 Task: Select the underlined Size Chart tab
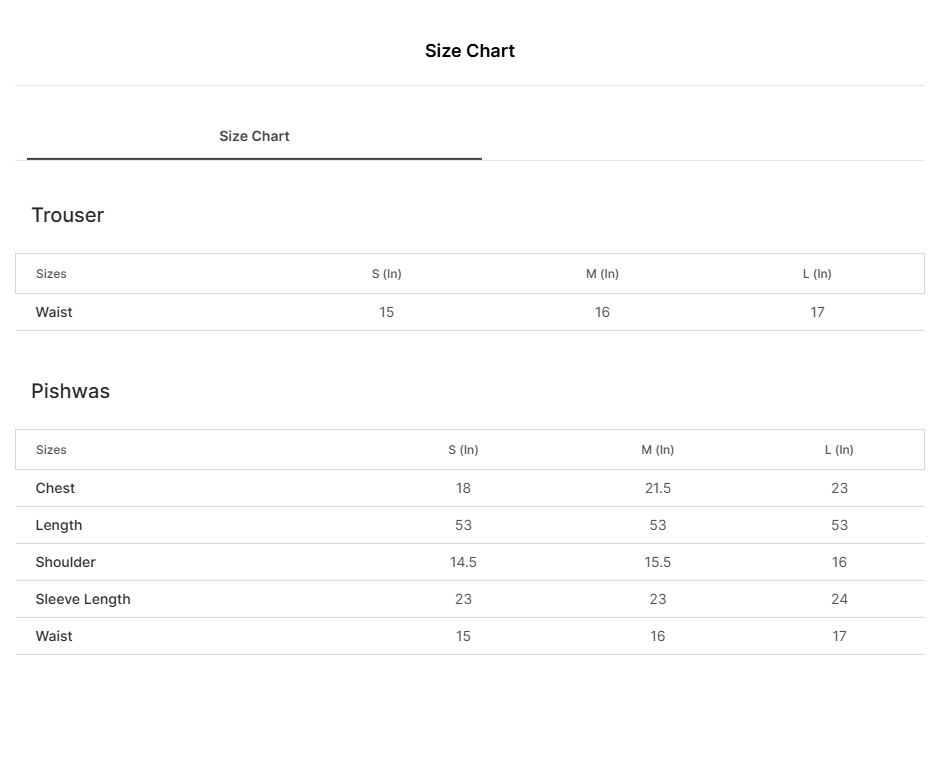(254, 136)
